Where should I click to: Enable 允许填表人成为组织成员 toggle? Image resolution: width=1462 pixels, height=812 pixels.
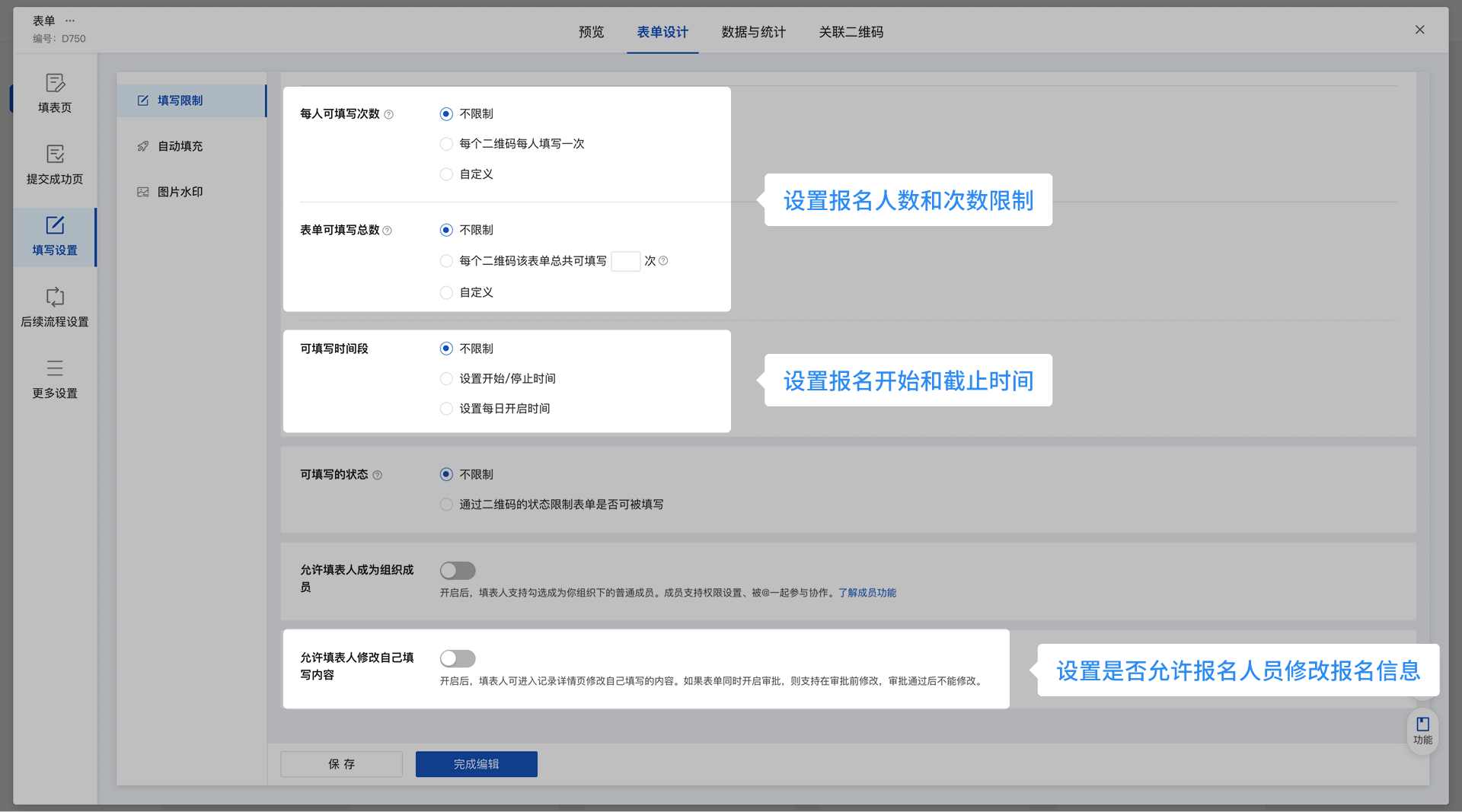pos(458,571)
